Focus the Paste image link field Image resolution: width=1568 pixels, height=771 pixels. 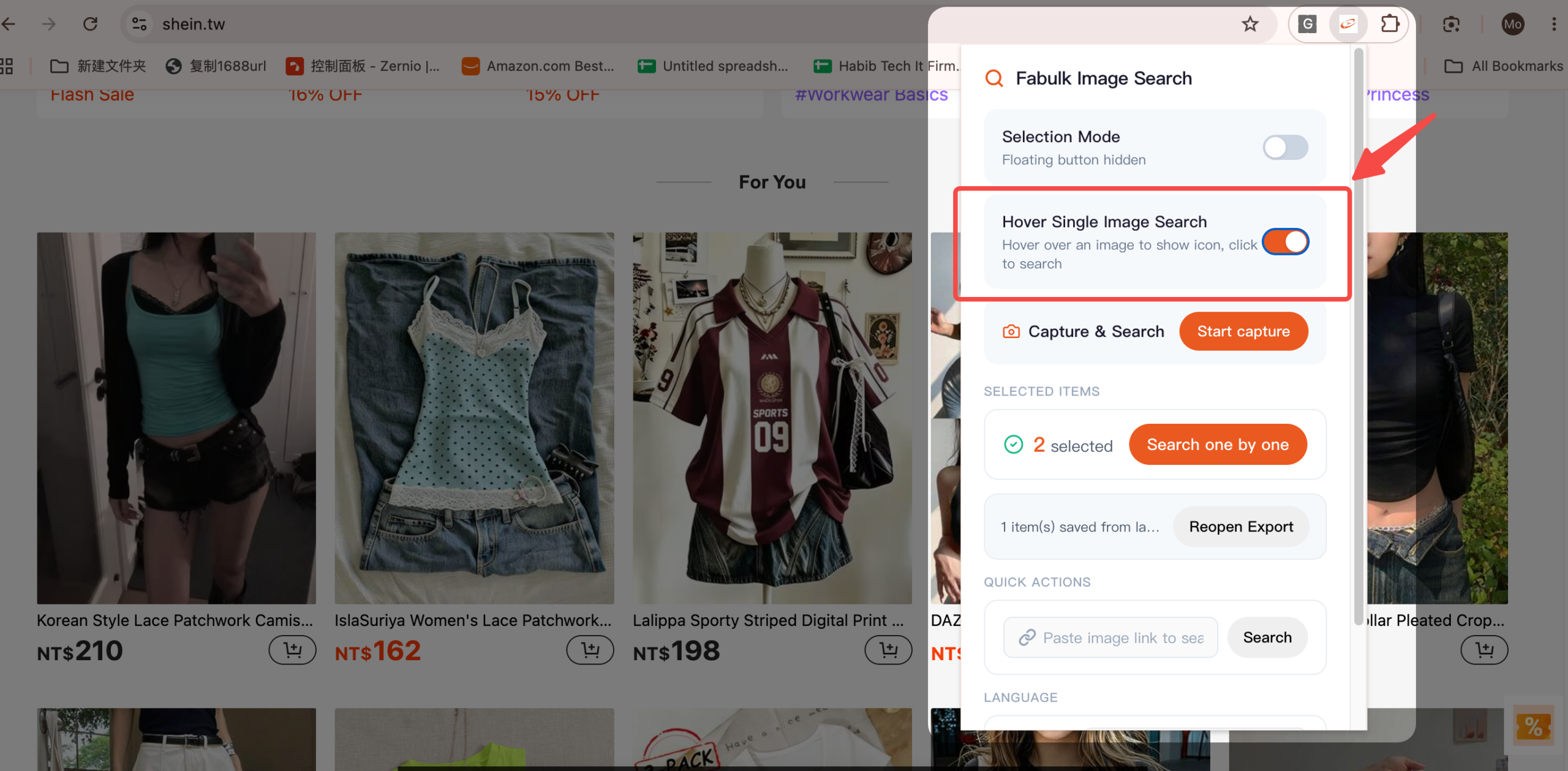[x=1110, y=637]
